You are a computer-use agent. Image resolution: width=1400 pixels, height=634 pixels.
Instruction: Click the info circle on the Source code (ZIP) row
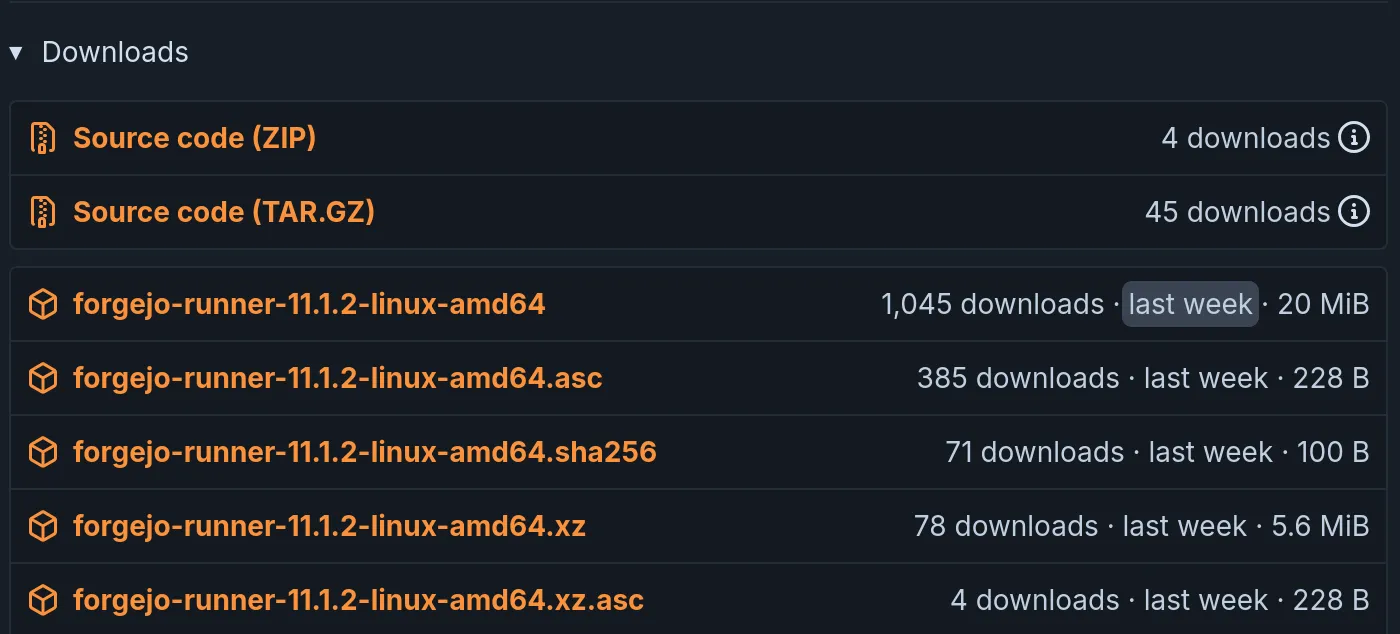pyautogui.click(x=1356, y=137)
